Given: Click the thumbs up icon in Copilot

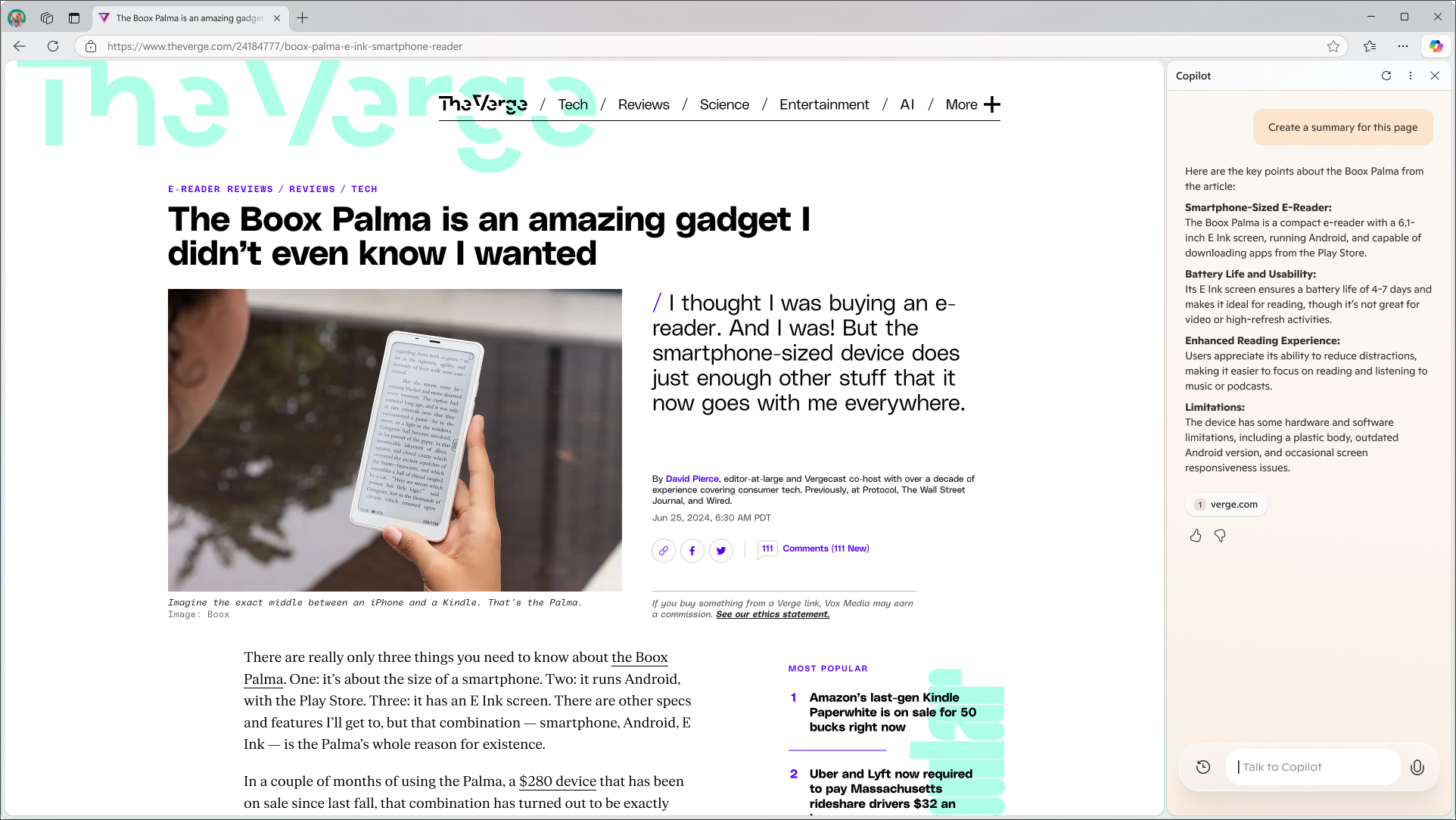Looking at the screenshot, I should [1196, 535].
